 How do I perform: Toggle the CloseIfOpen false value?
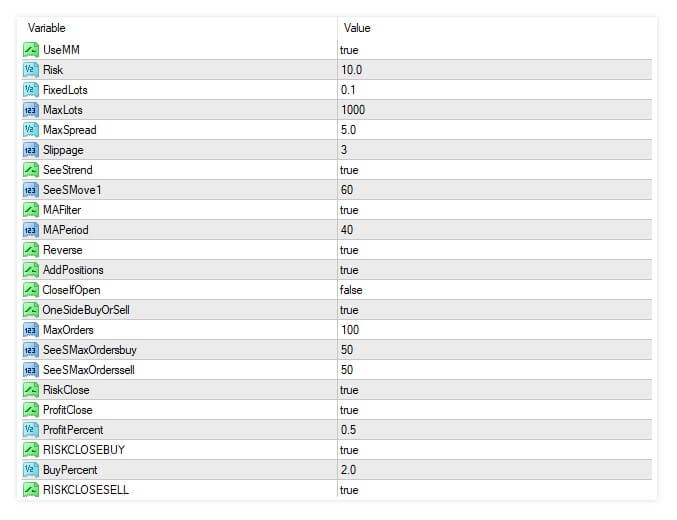[x=351, y=290]
